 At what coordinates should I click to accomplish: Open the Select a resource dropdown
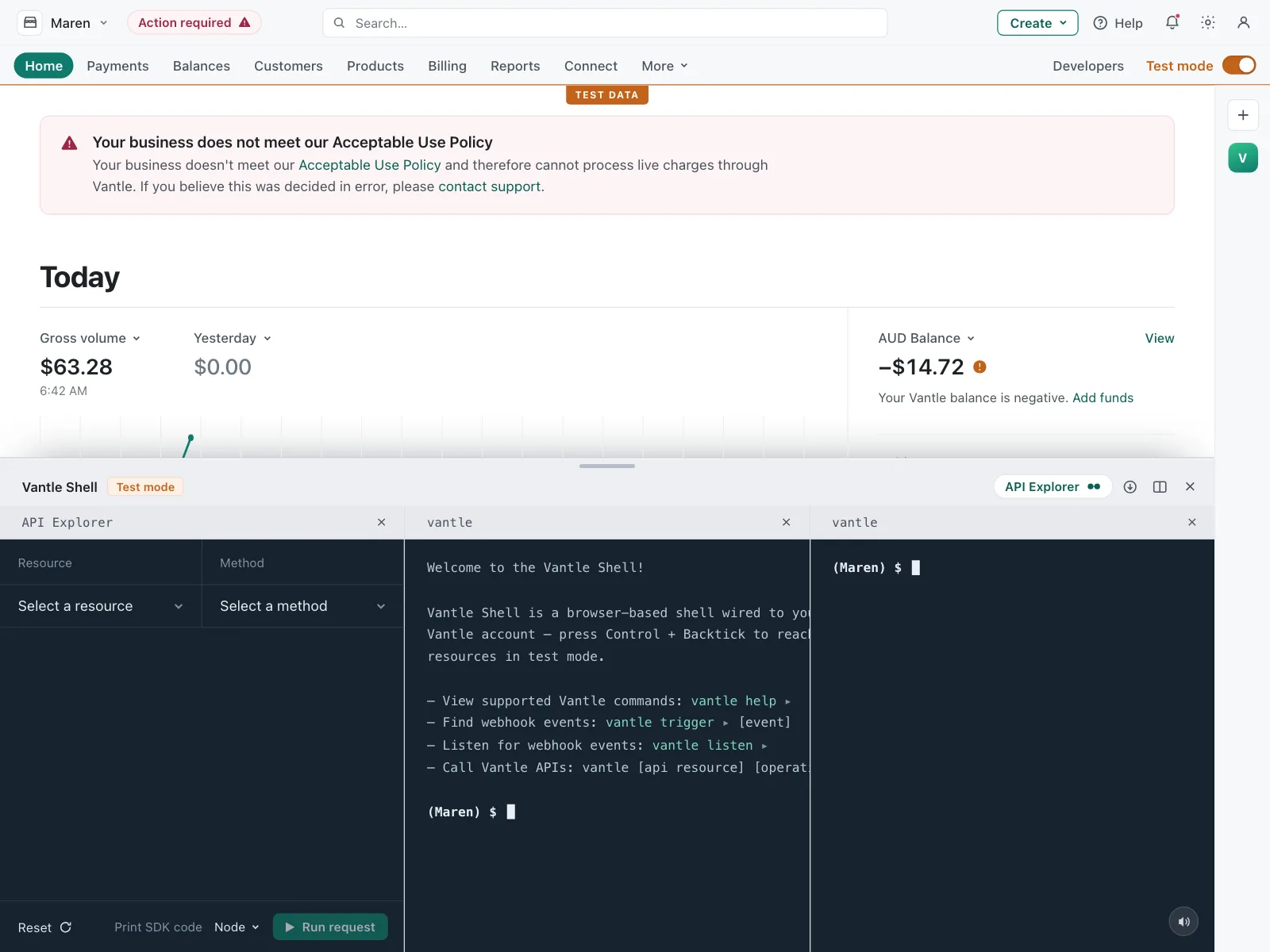(101, 606)
